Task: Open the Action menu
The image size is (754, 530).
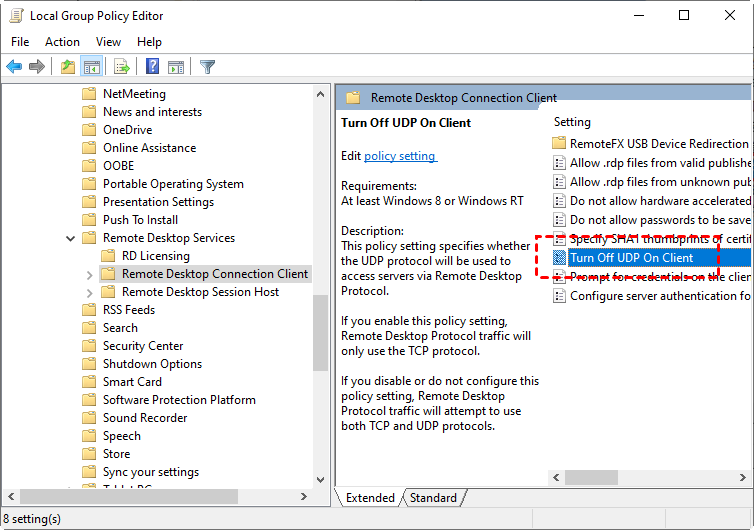Action: coord(63,42)
